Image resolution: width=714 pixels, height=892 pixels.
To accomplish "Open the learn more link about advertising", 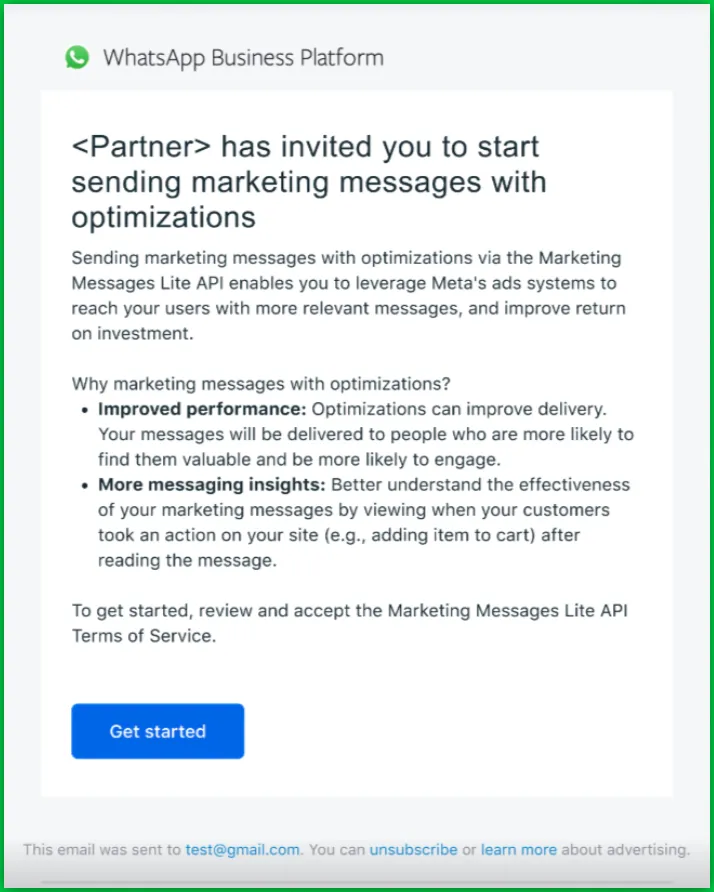I will coord(519,850).
